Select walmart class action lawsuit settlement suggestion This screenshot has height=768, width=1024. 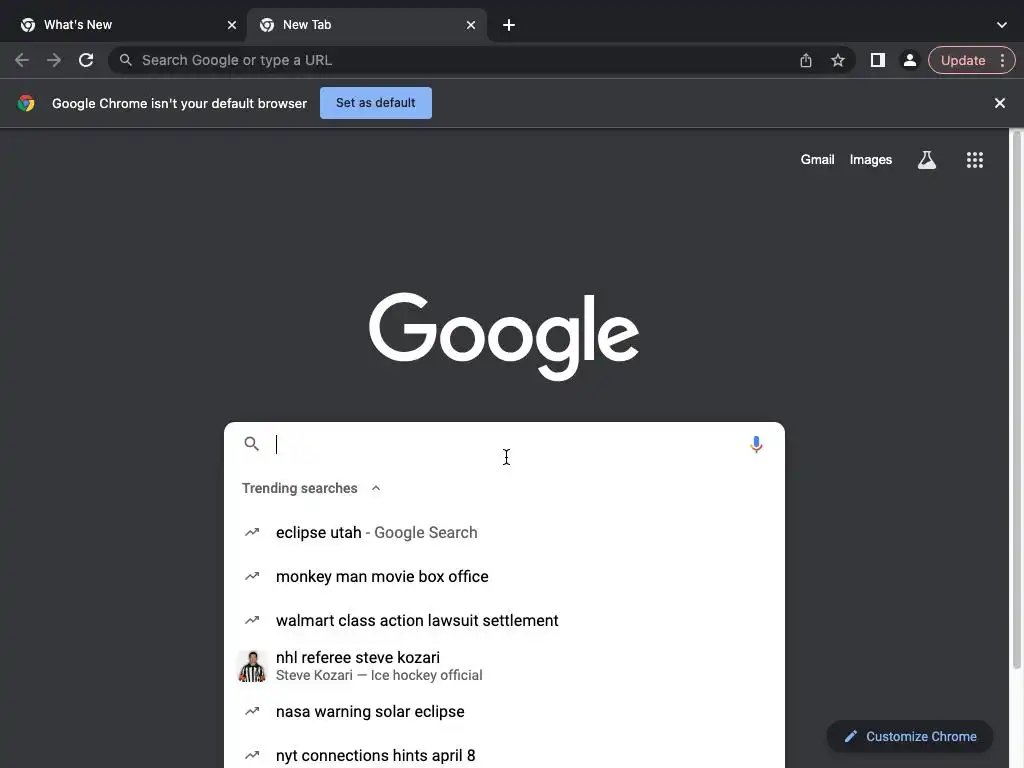(504, 620)
